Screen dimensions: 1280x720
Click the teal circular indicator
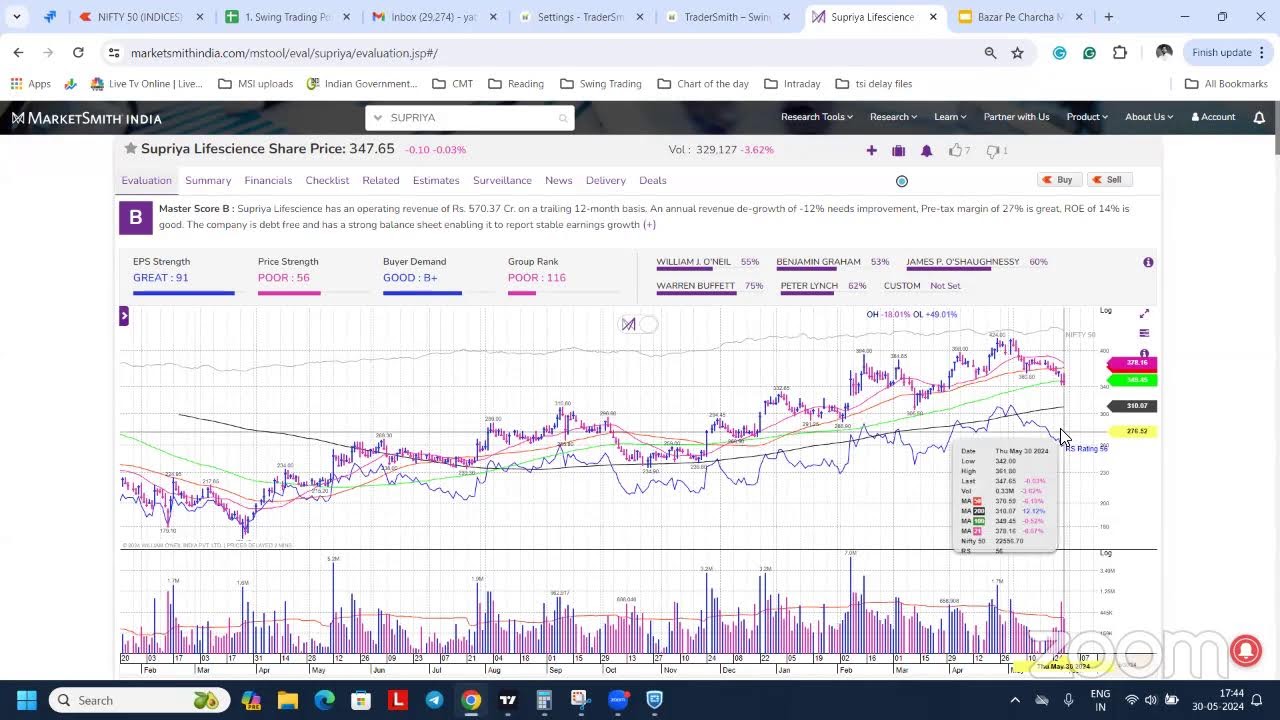point(902,181)
